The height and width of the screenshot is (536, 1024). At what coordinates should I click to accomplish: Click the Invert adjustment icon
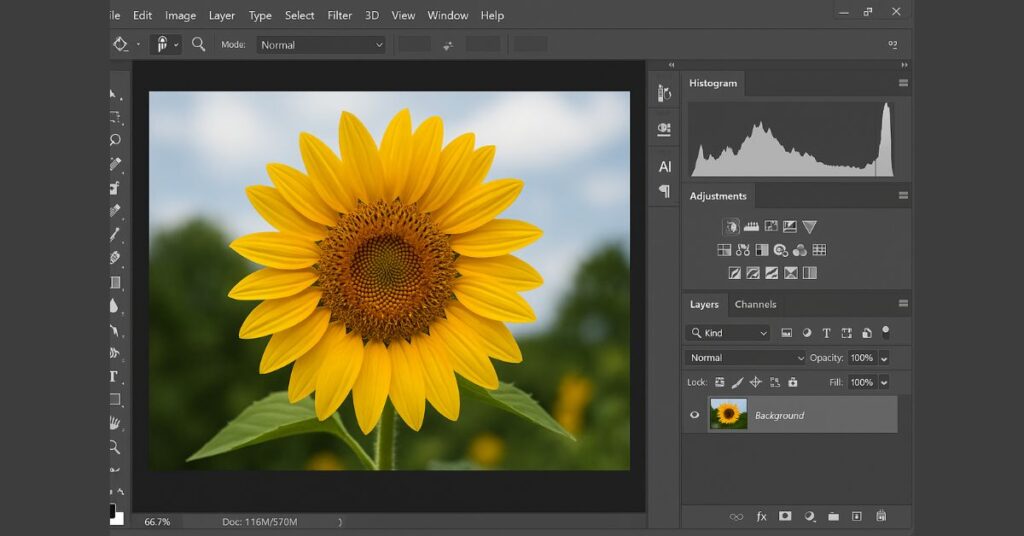(x=735, y=273)
